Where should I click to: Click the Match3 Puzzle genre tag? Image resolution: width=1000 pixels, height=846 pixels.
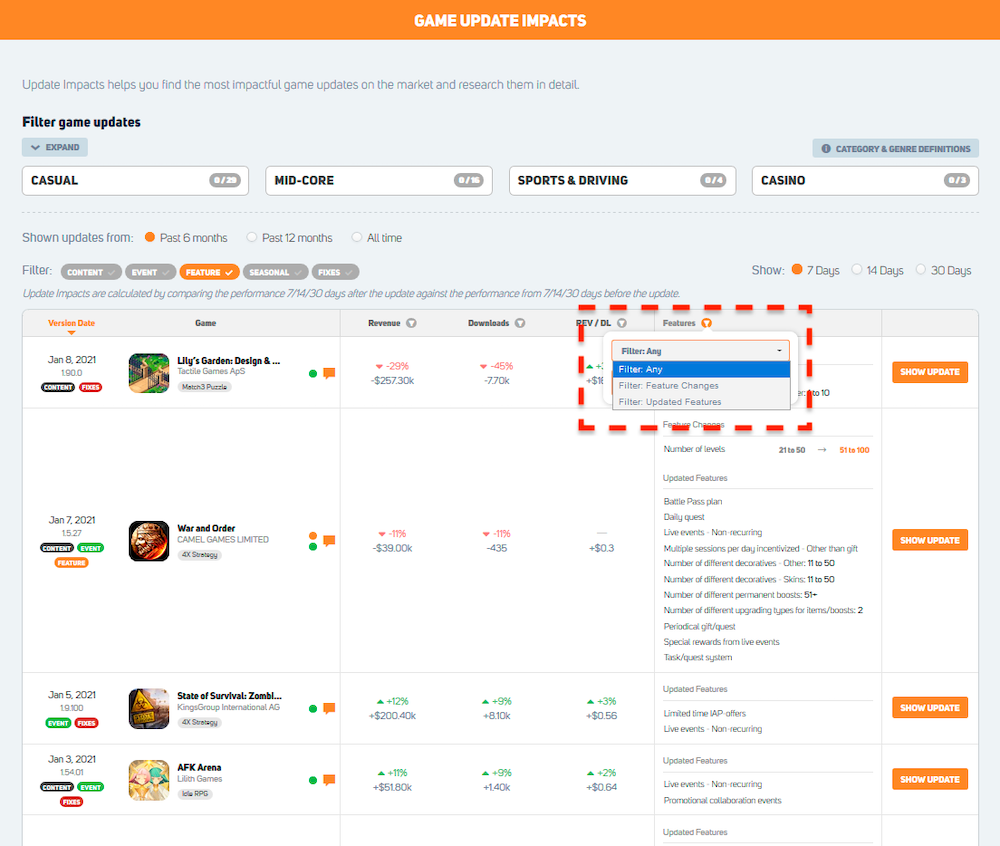[x=204, y=387]
